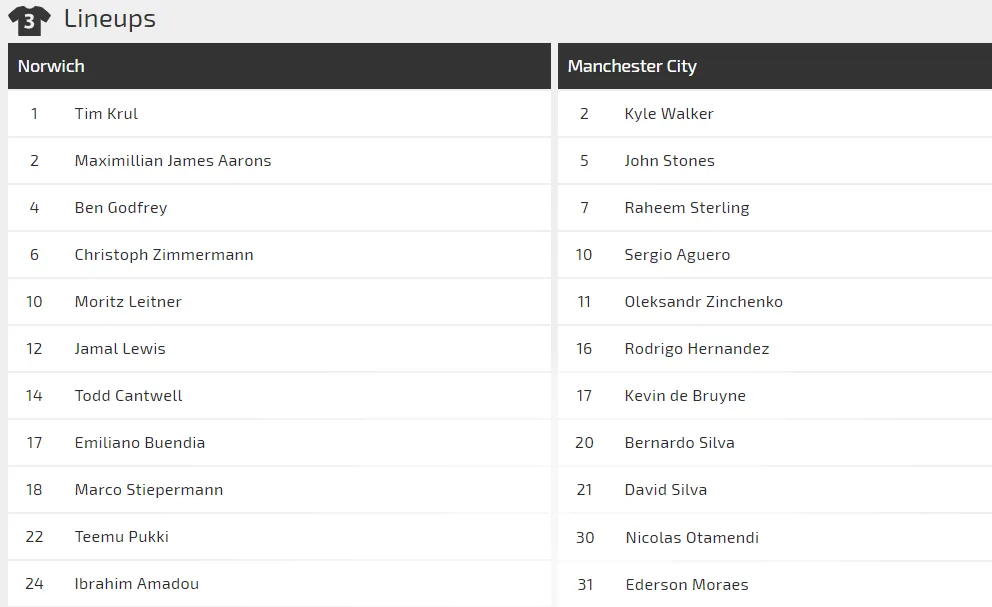Click Kevin de Bruyne's name

click(686, 395)
